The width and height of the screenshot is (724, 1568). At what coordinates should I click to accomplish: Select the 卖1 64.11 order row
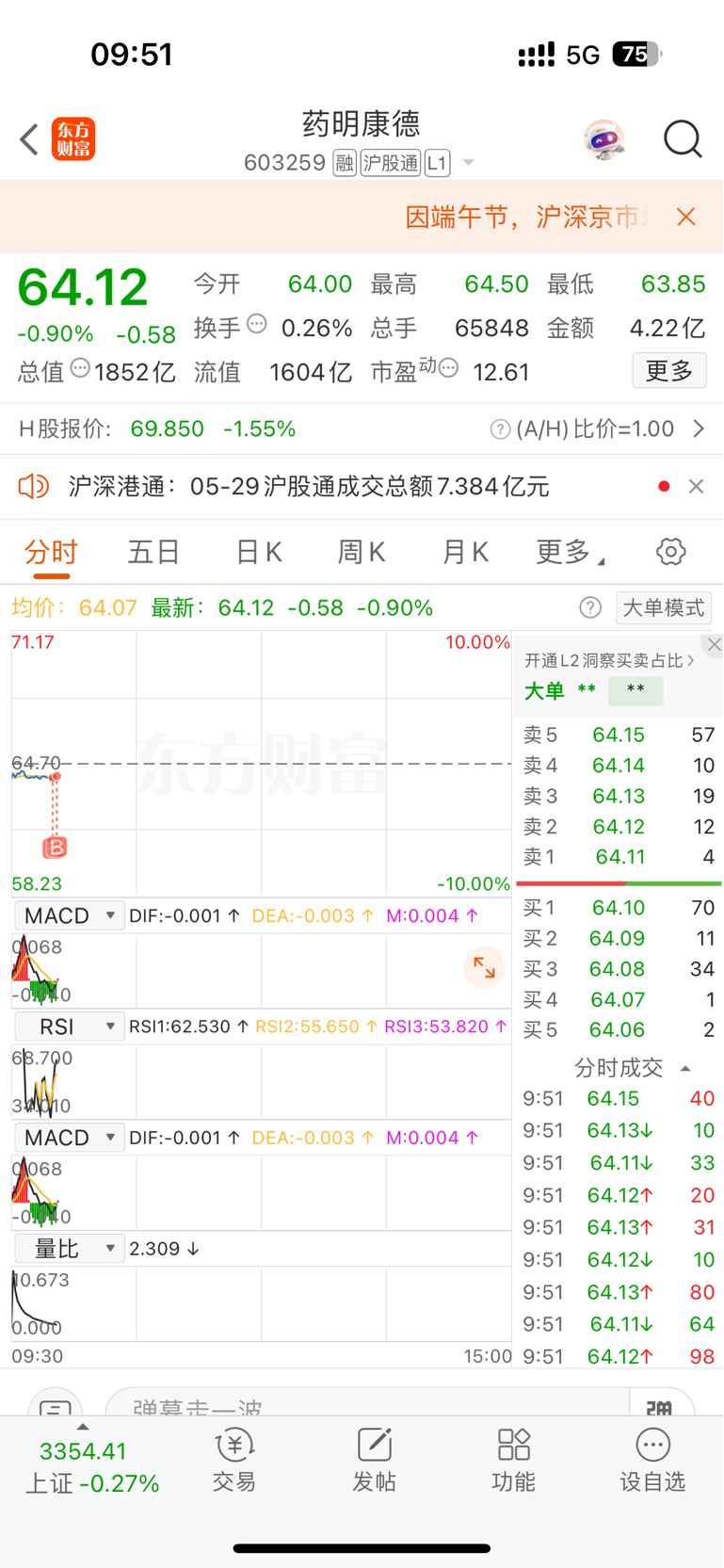(619, 857)
